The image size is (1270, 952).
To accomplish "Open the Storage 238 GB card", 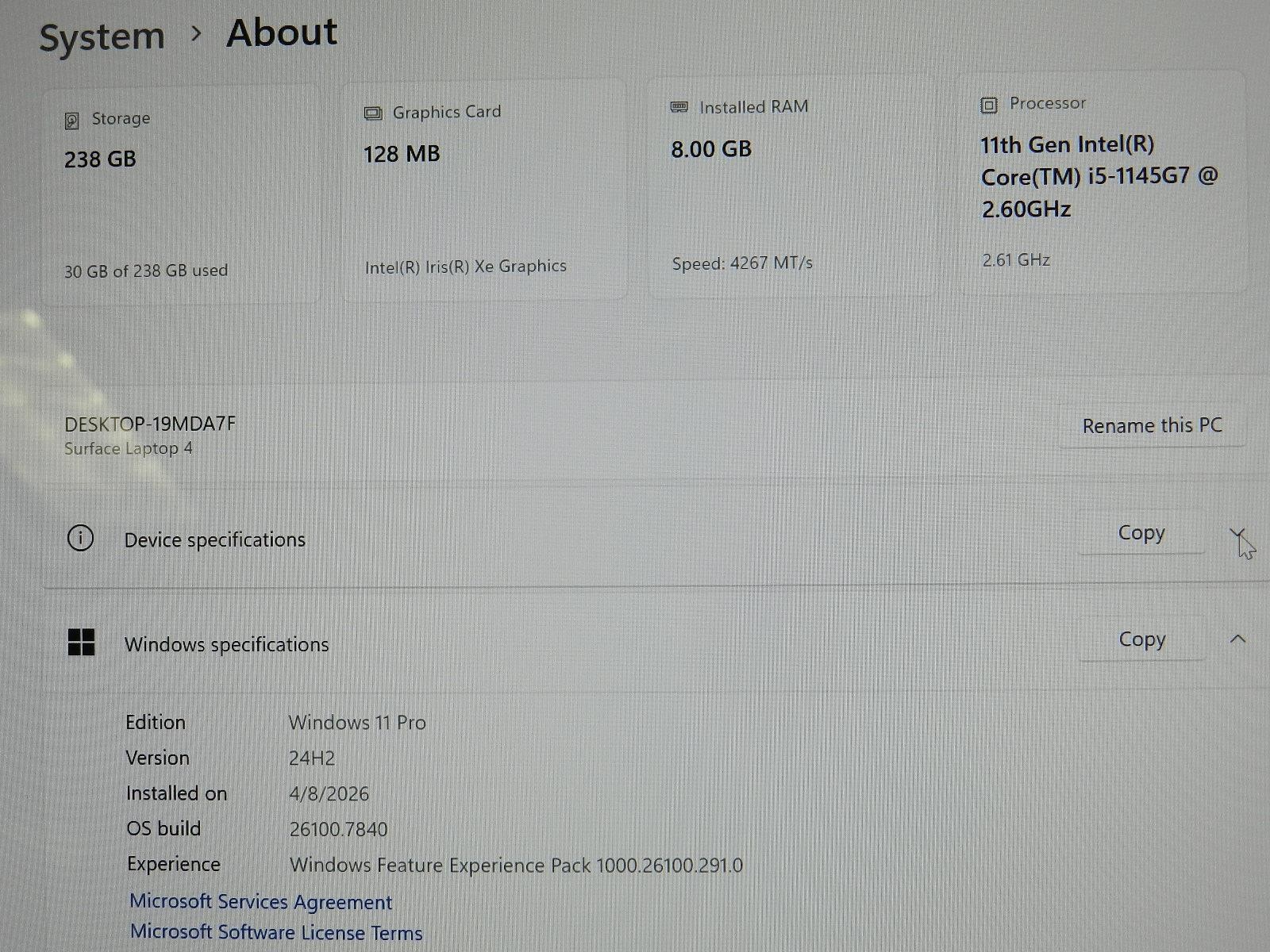I will click(182, 195).
